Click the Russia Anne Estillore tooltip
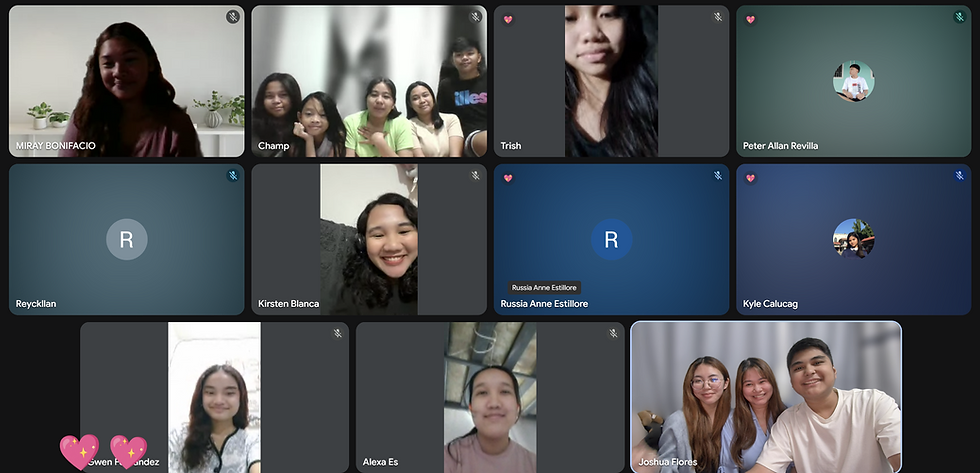Viewport: 980px width, 473px height. [544, 287]
